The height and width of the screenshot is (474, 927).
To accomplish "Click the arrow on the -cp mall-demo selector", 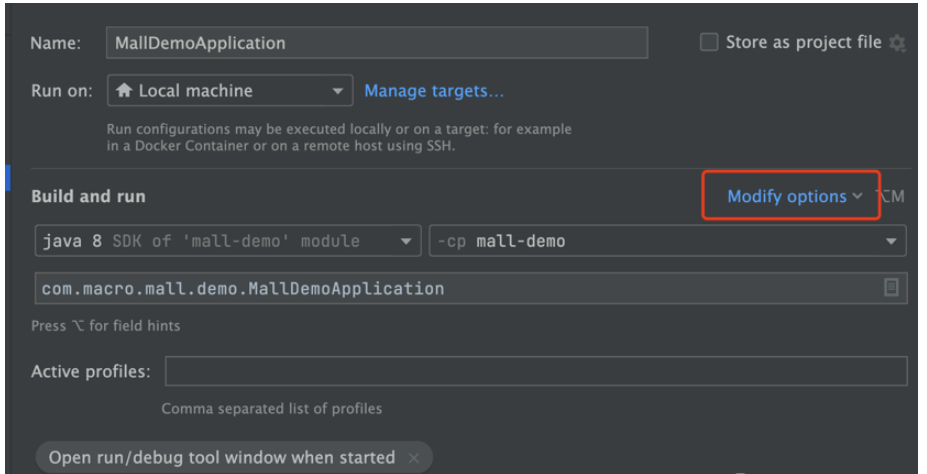I will [891, 241].
